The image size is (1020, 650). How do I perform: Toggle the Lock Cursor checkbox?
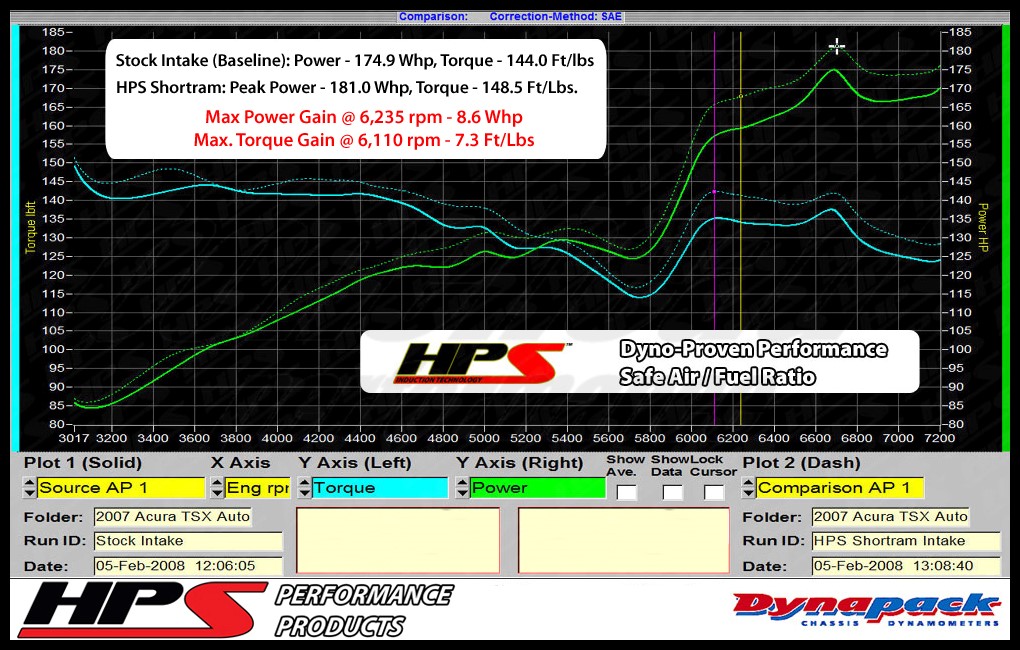714,493
